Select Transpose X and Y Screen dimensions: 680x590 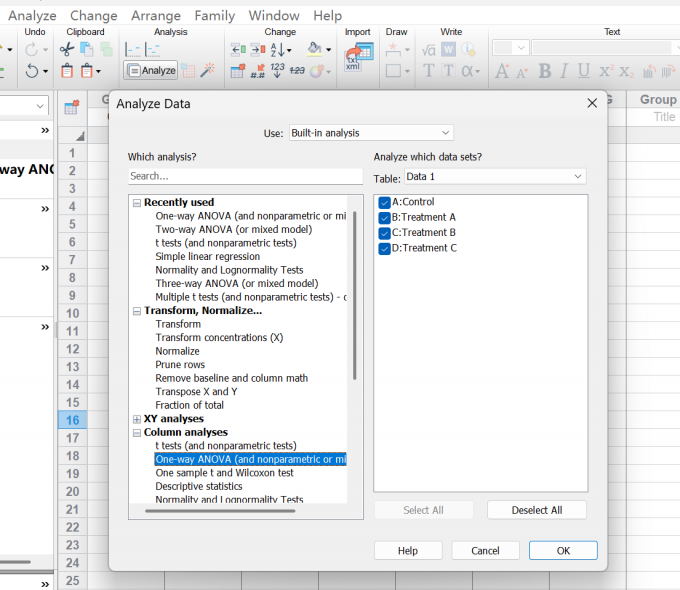(x=196, y=392)
